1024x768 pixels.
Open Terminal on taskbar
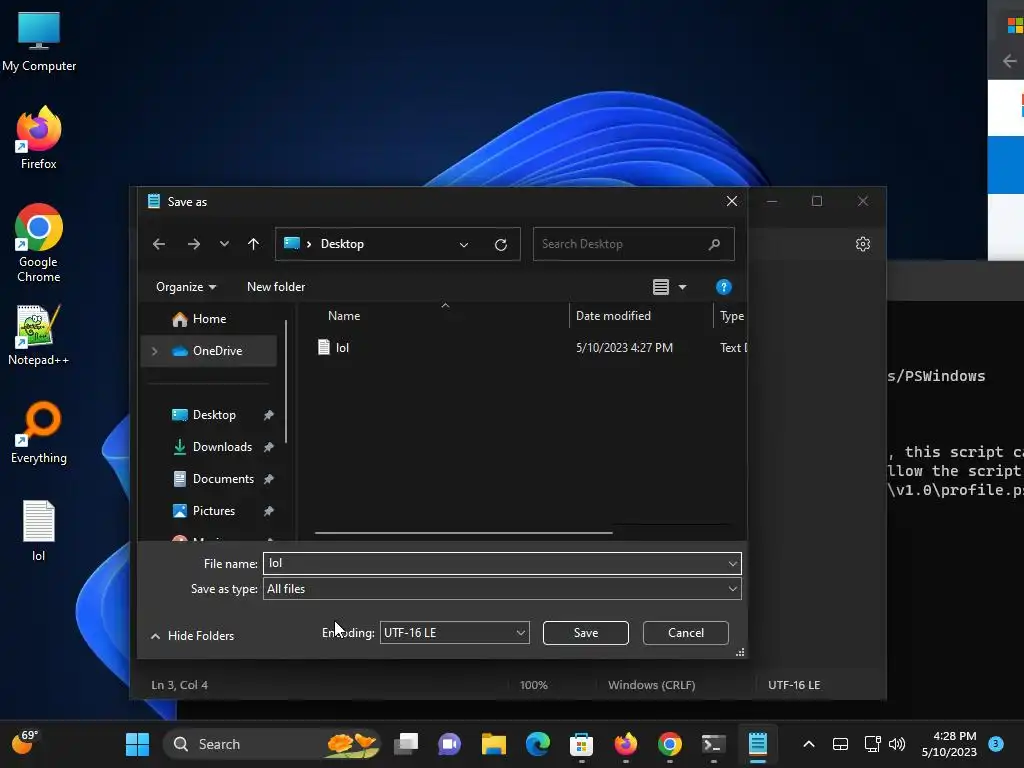(x=713, y=744)
